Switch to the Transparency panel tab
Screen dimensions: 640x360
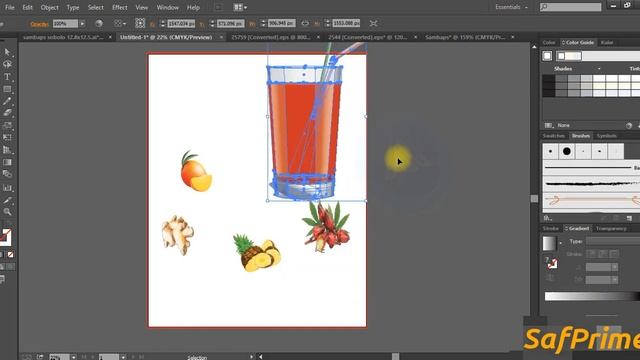pos(611,229)
